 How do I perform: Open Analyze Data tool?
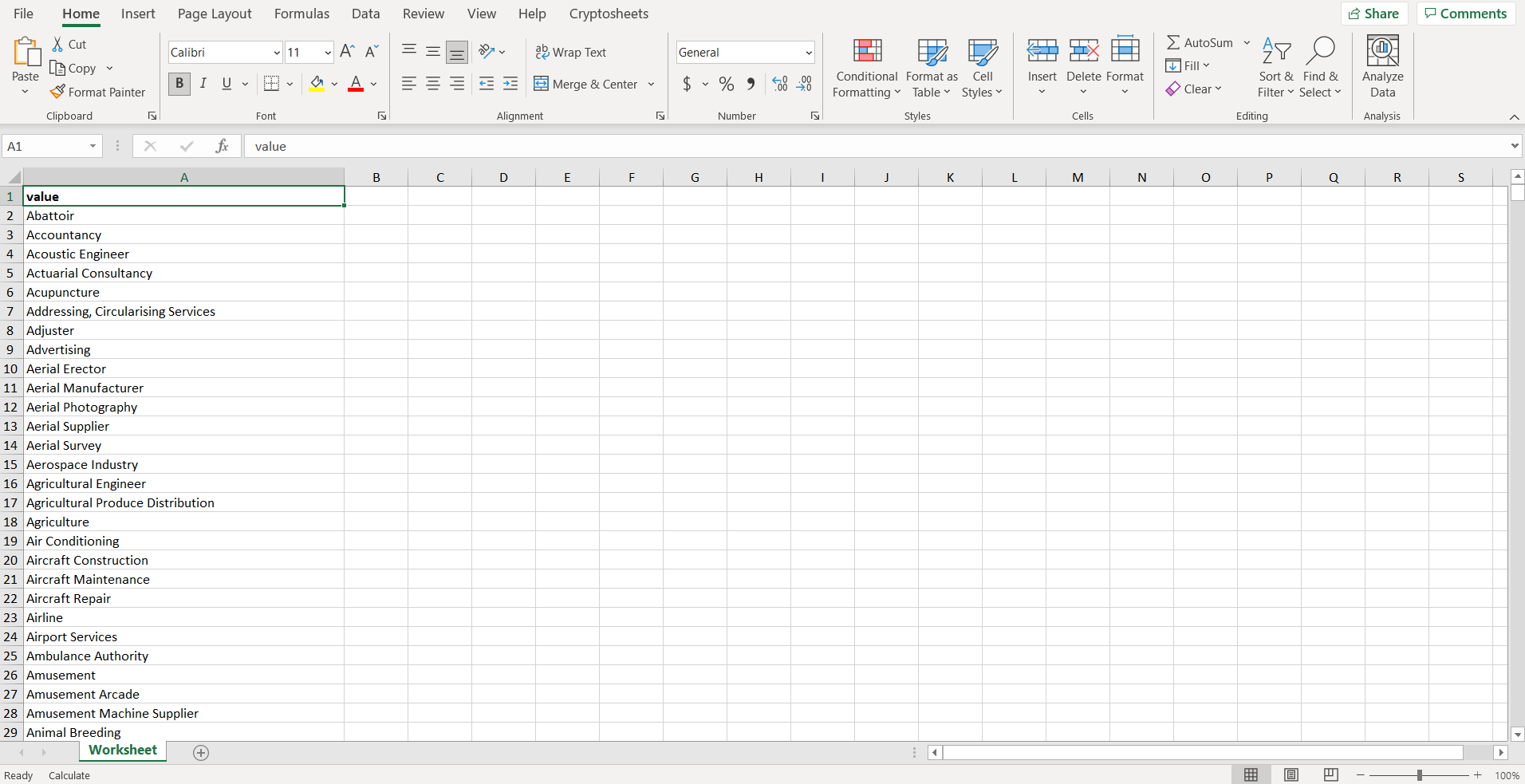(1382, 67)
